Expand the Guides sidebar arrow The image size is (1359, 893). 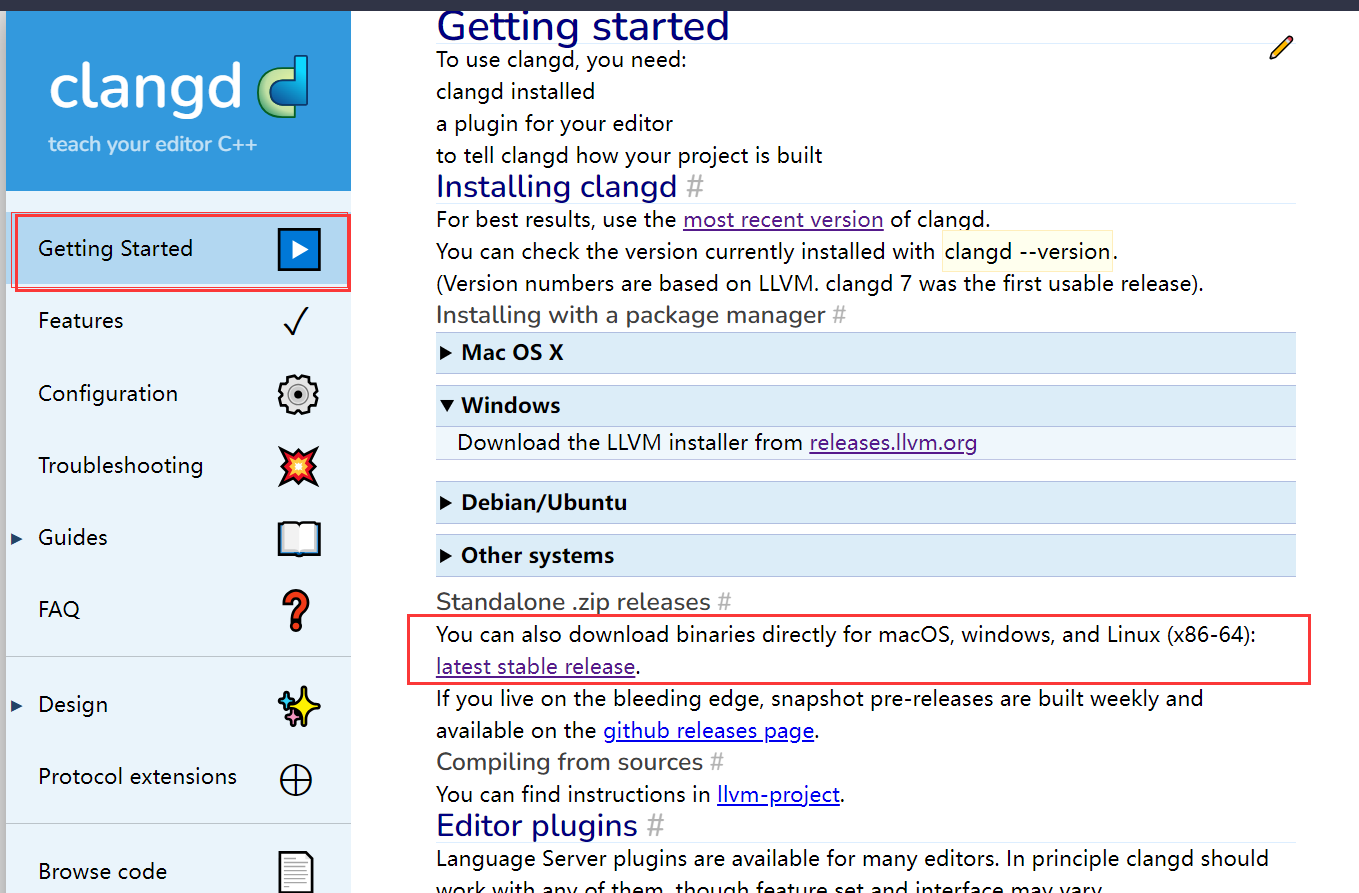coord(17,539)
